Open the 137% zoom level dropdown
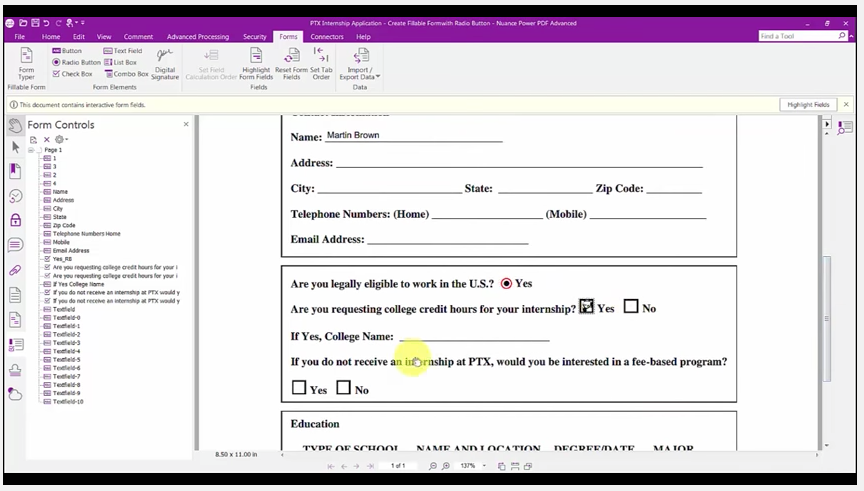 pyautogui.click(x=484, y=466)
